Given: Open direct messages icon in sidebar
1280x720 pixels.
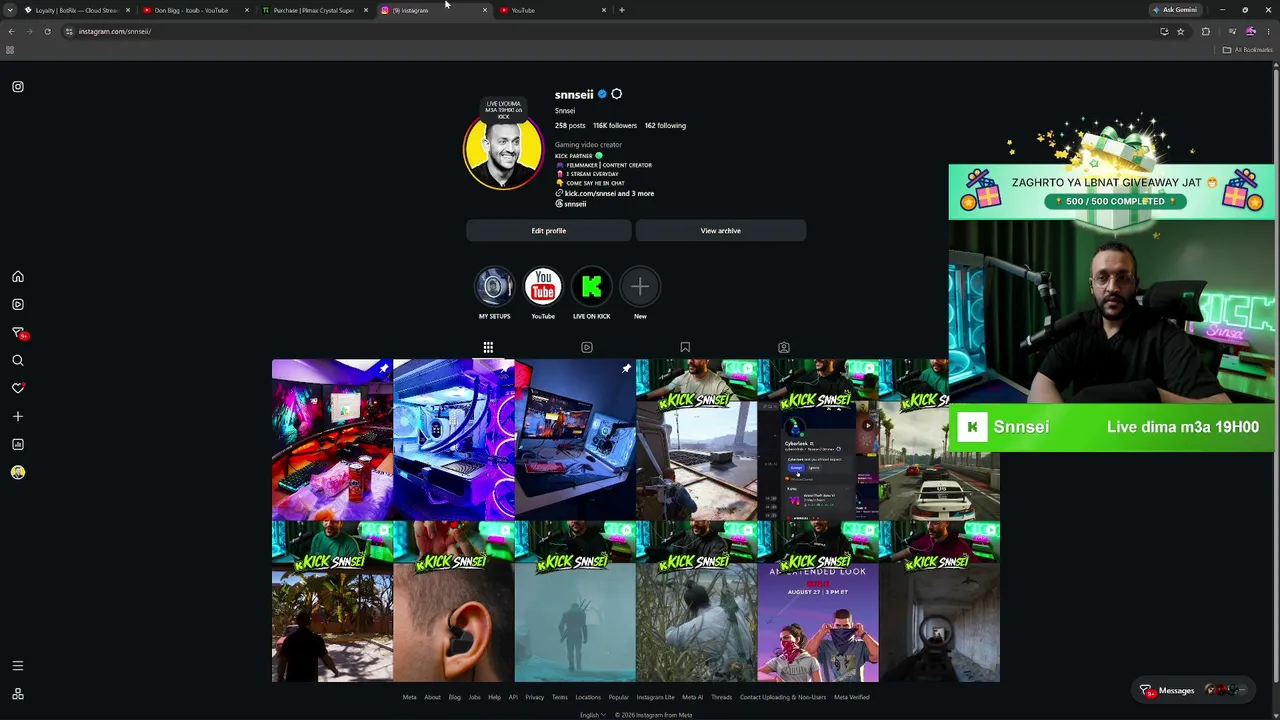Looking at the screenshot, I should (x=18, y=333).
